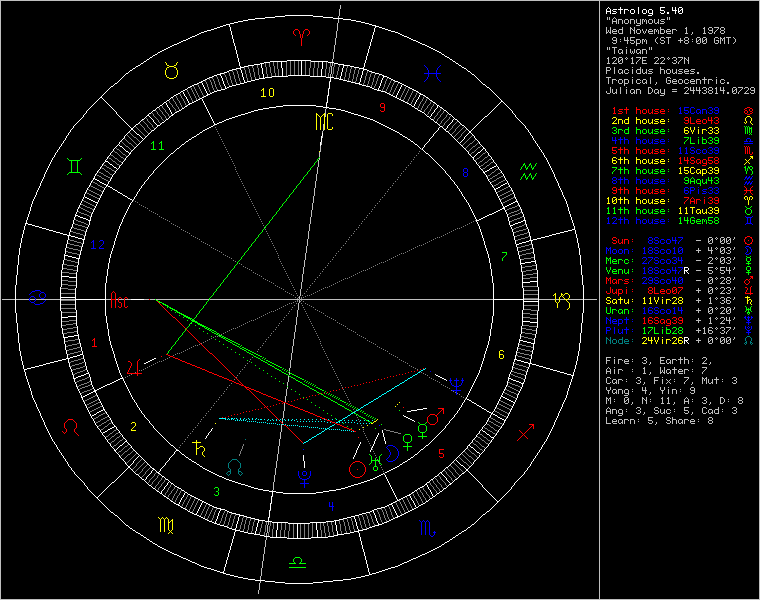
Task: Select the blue crescent Moon glyph
Action: (x=394, y=452)
